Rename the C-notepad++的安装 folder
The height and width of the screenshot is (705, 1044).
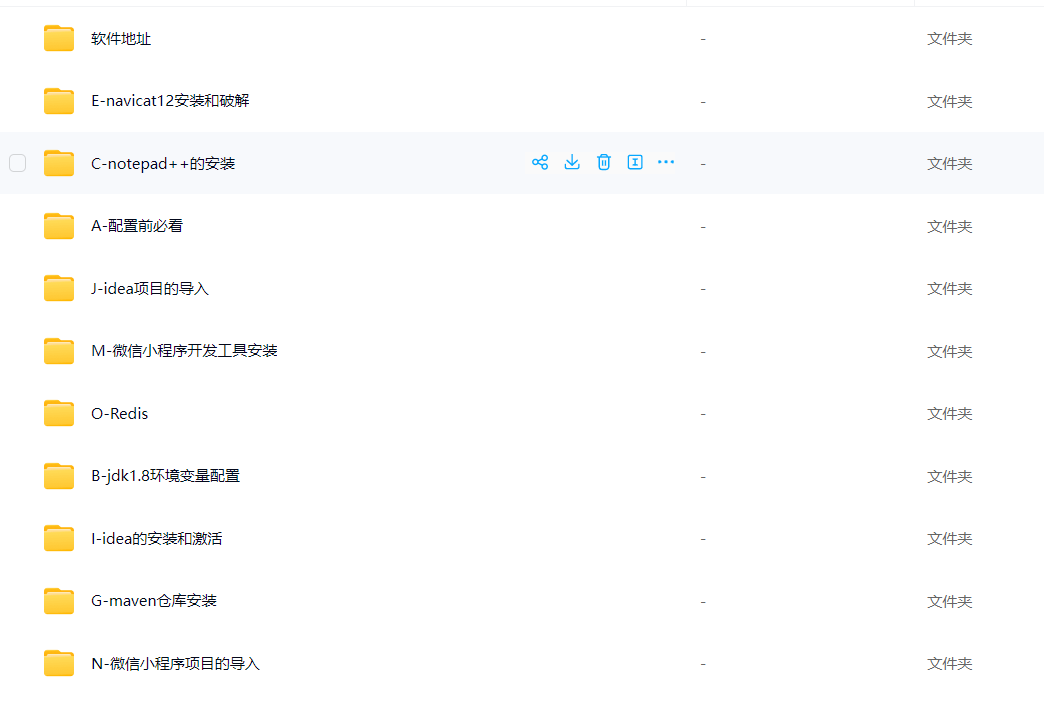635,162
